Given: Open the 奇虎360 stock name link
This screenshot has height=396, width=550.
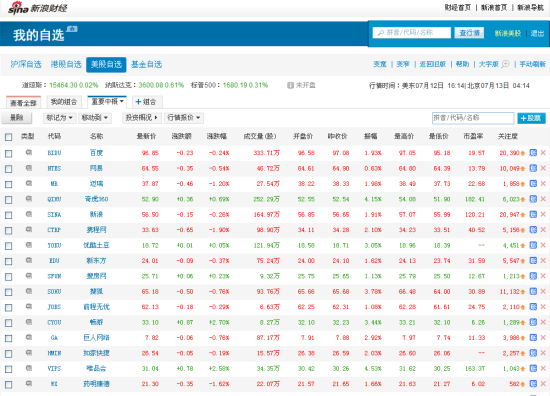Looking at the screenshot, I should point(96,199).
